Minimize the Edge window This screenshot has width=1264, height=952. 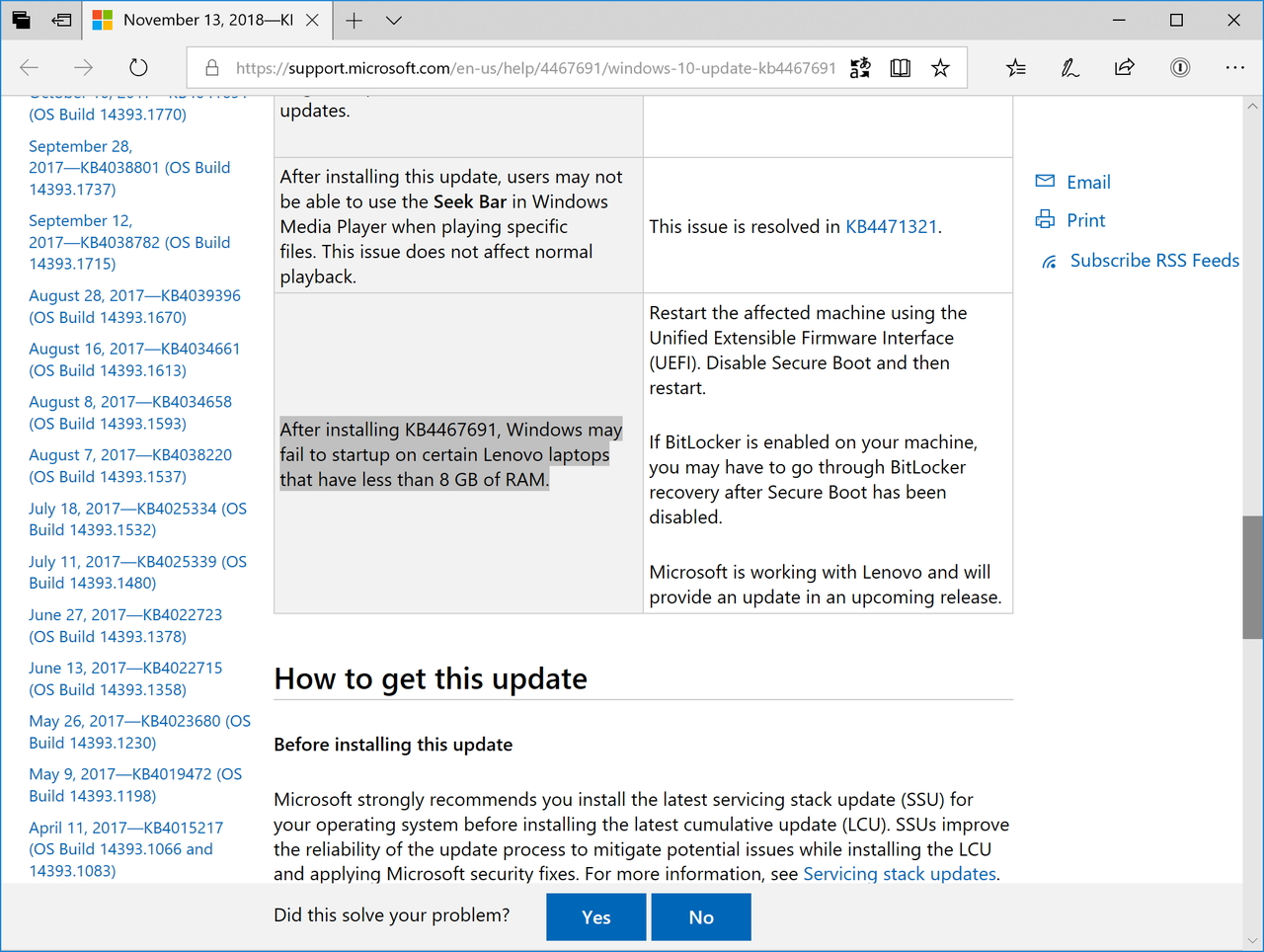point(1119,20)
